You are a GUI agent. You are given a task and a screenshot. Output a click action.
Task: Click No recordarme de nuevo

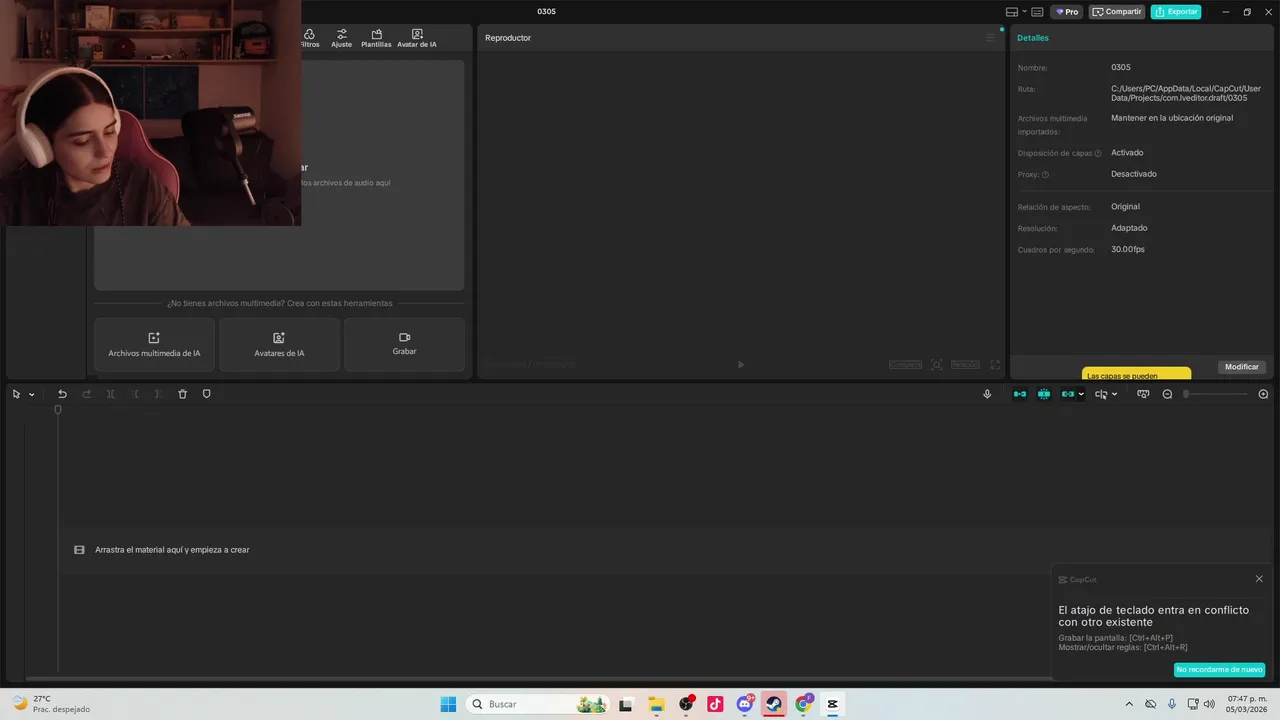[1219, 670]
